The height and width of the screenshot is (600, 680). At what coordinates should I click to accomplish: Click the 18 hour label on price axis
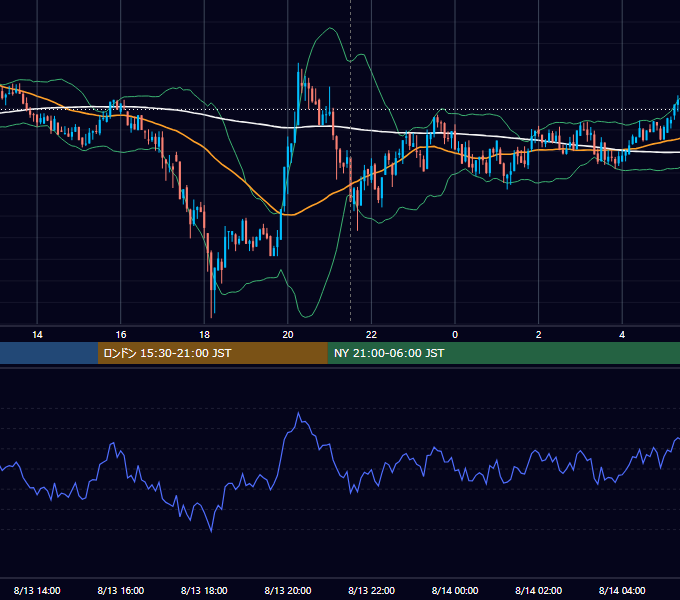coord(204,335)
